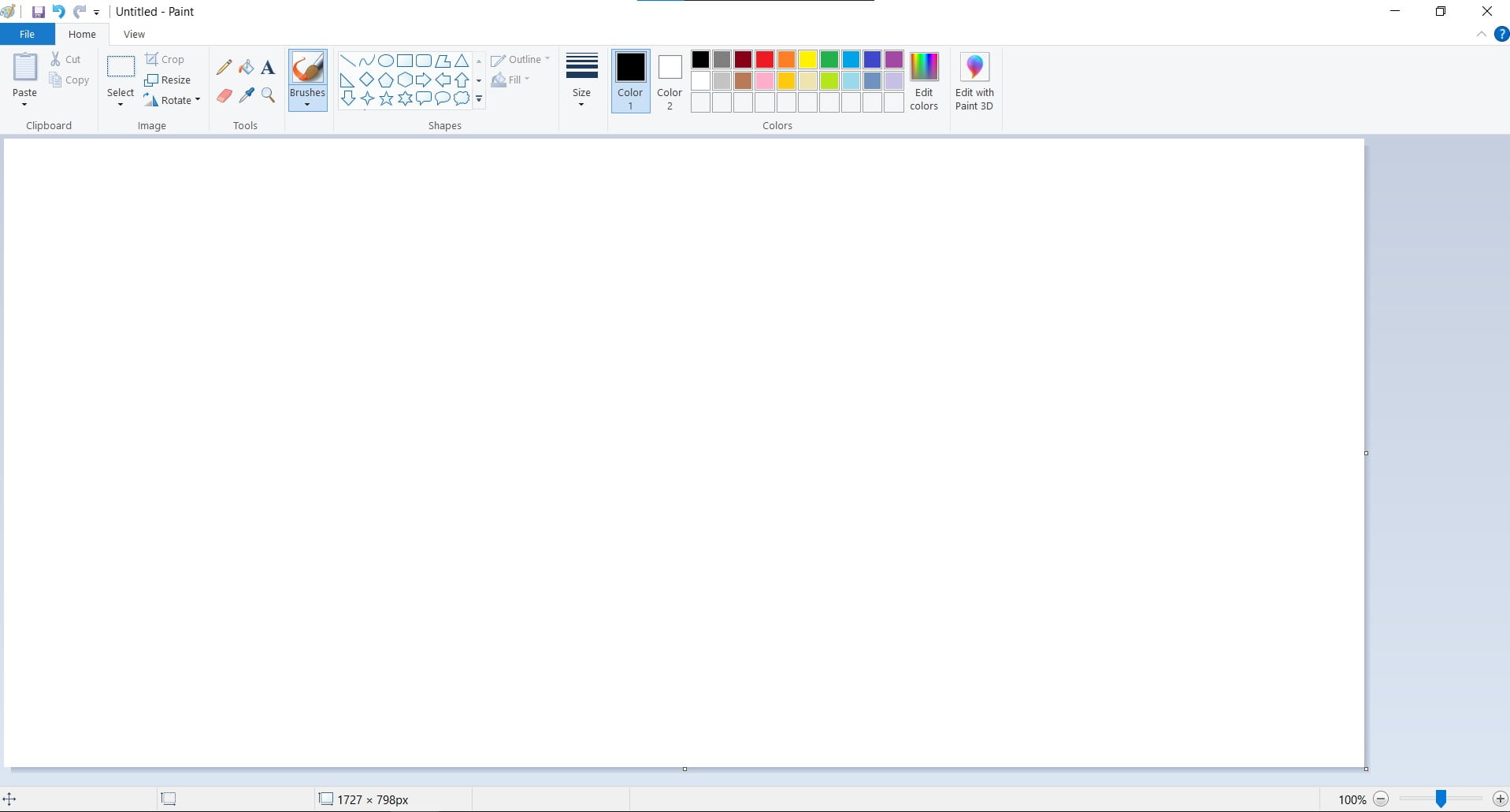Screen dimensions: 1510x812
Task: Open Customize Quick Access Toolbar arrow
Action: tap(97, 13)
